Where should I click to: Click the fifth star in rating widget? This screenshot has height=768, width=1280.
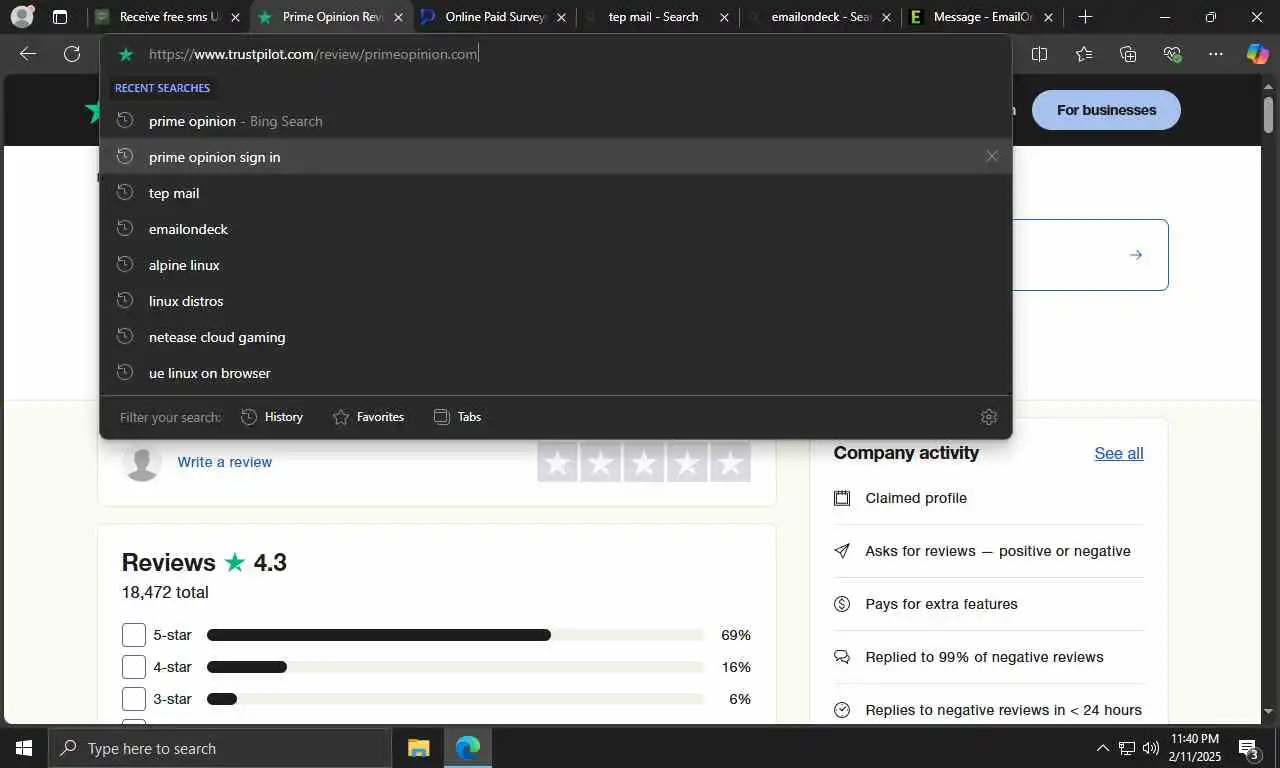(x=730, y=462)
